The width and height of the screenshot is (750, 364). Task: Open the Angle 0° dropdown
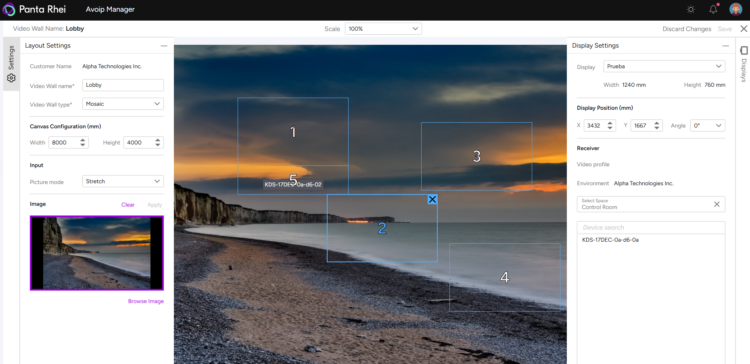(x=707, y=125)
